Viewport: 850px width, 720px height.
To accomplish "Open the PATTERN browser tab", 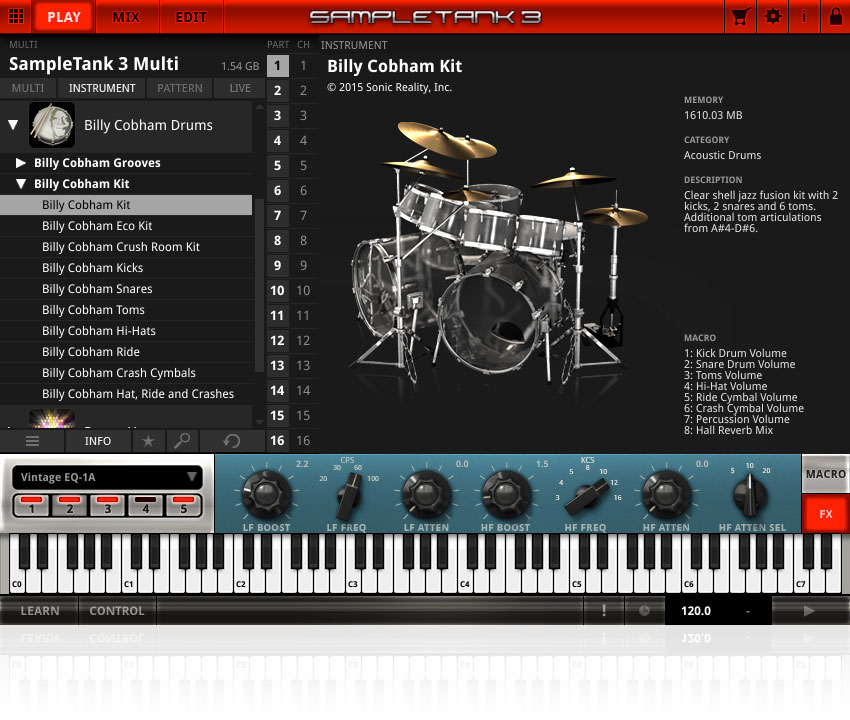I will [x=179, y=88].
